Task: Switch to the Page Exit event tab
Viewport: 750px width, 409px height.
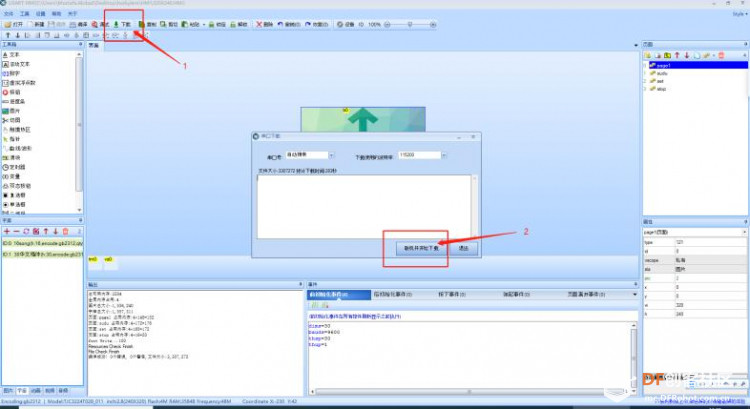Action: click(x=586, y=295)
